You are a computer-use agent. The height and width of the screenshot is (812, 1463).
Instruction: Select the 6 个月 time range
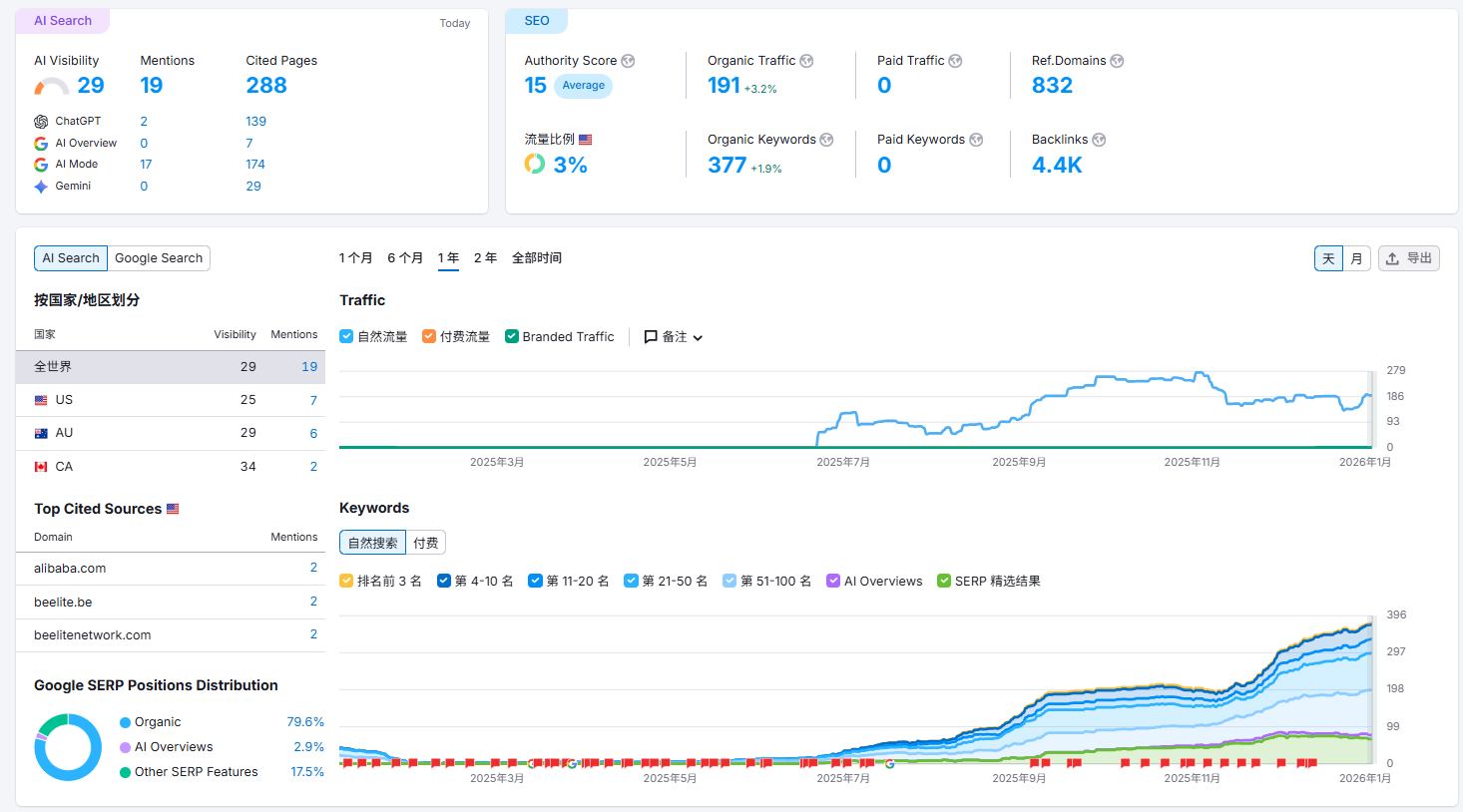coord(405,258)
